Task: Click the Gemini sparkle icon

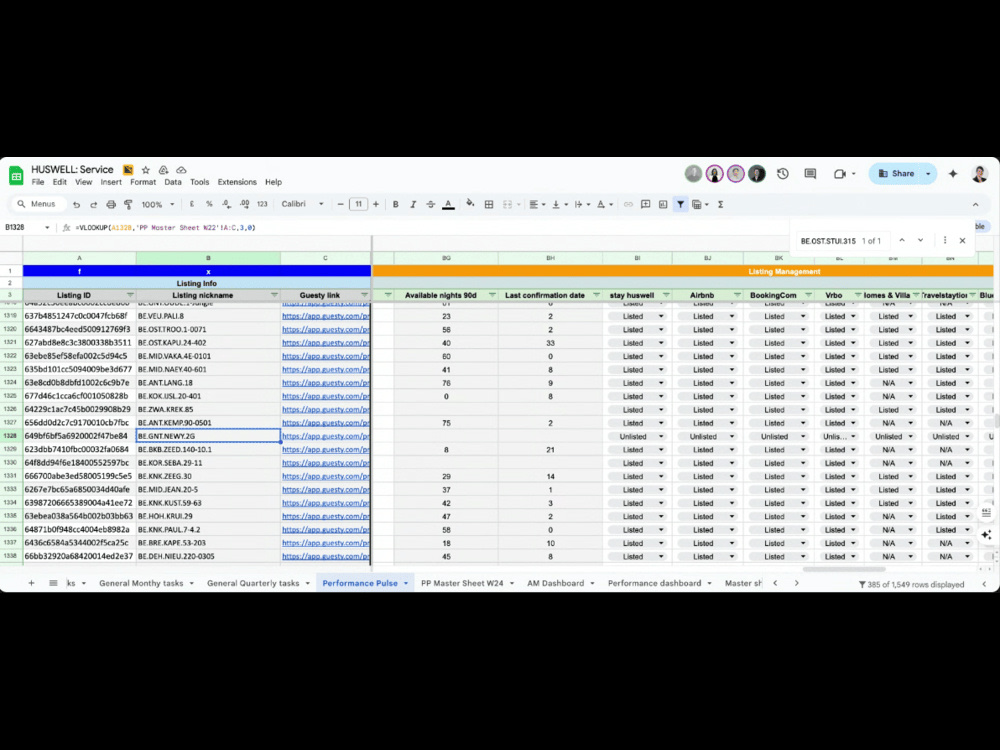Action: [x=953, y=173]
